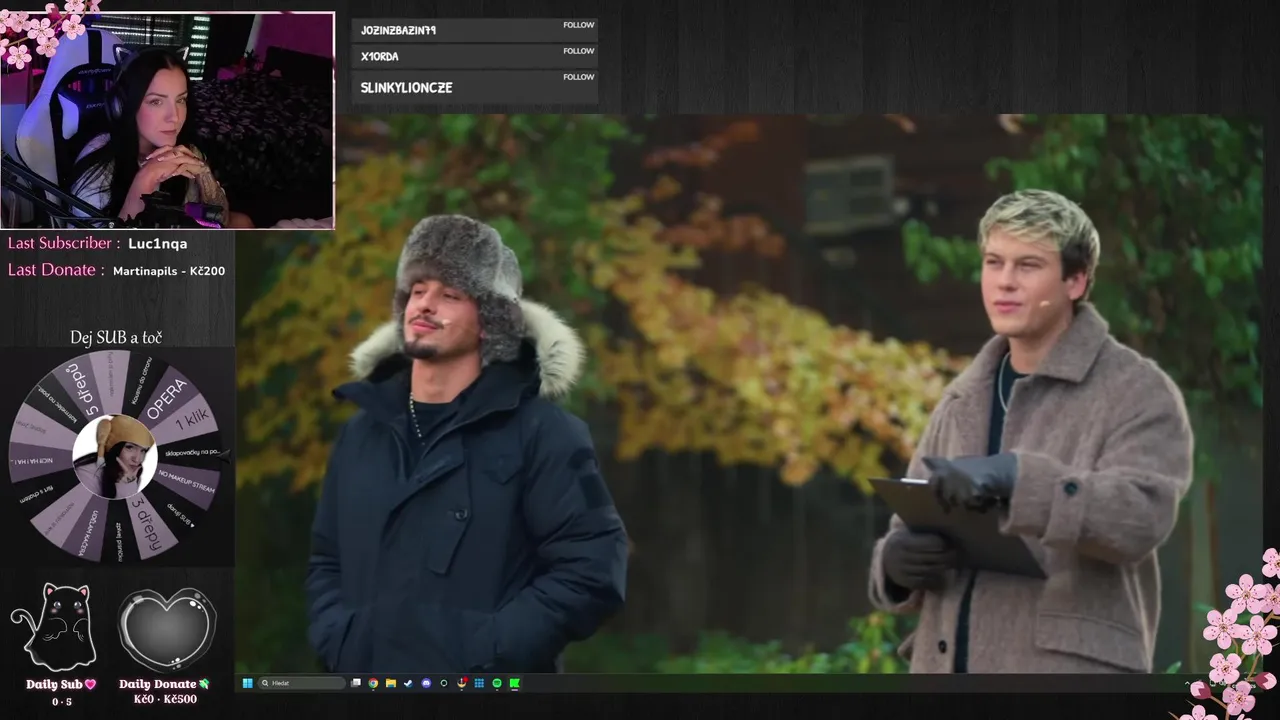
Task: Open Discord from the taskbar
Action: coord(426,683)
